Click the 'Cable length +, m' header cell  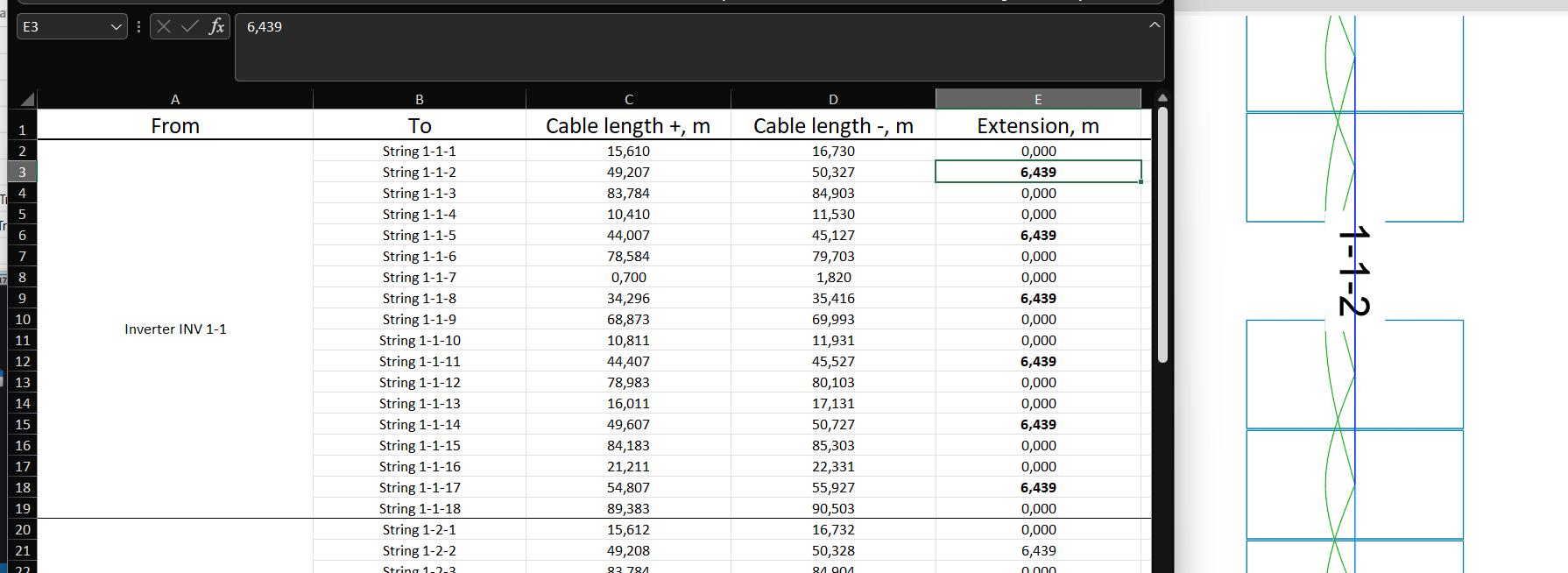pos(628,125)
